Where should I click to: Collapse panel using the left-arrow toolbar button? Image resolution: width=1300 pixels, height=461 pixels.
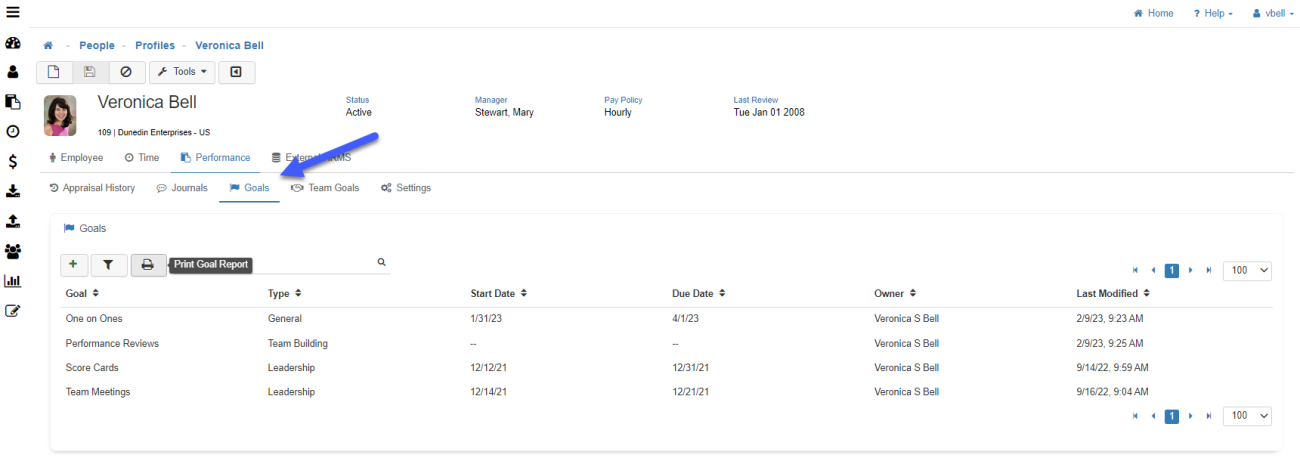(x=236, y=72)
